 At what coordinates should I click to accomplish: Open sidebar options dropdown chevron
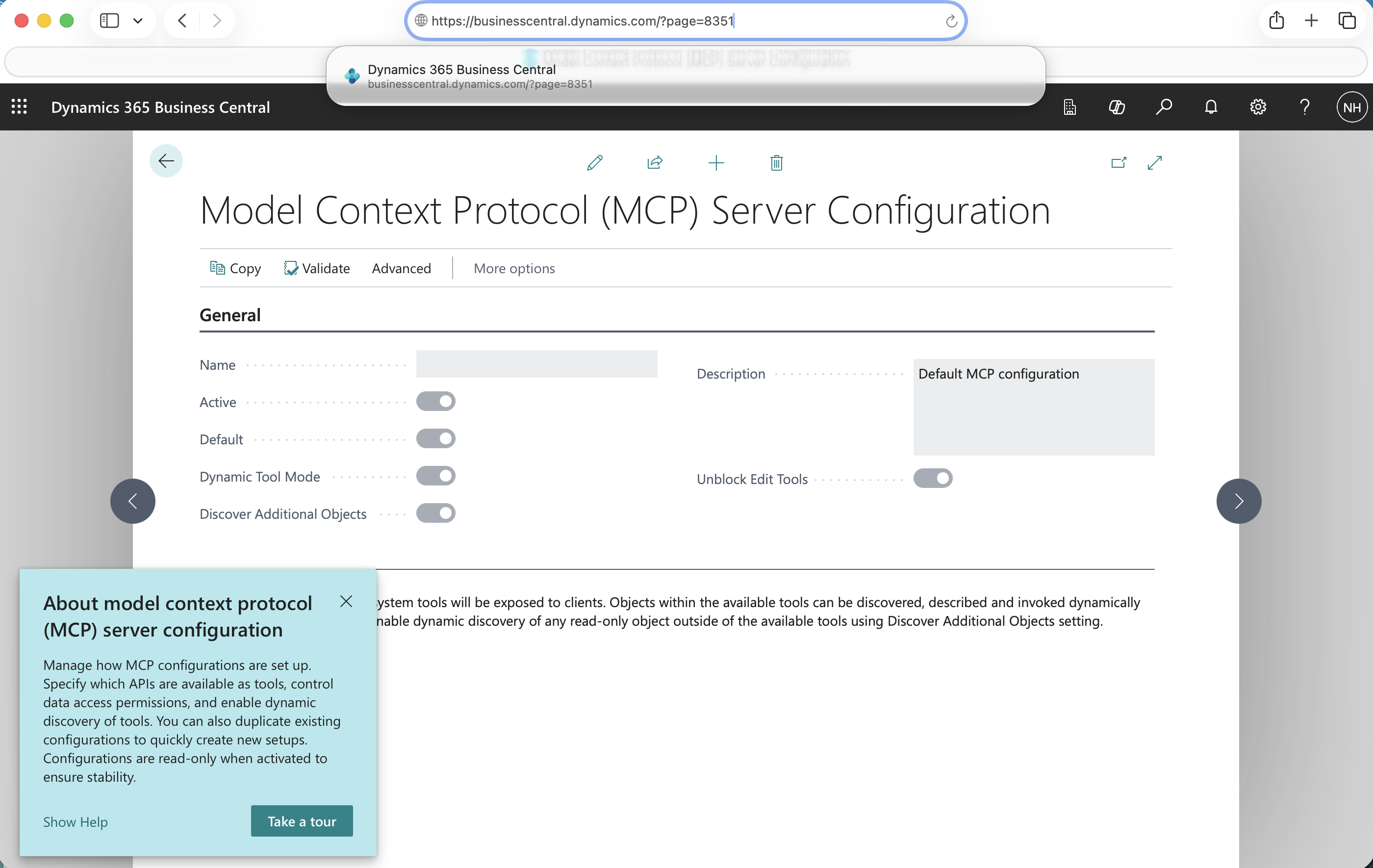coord(137,21)
